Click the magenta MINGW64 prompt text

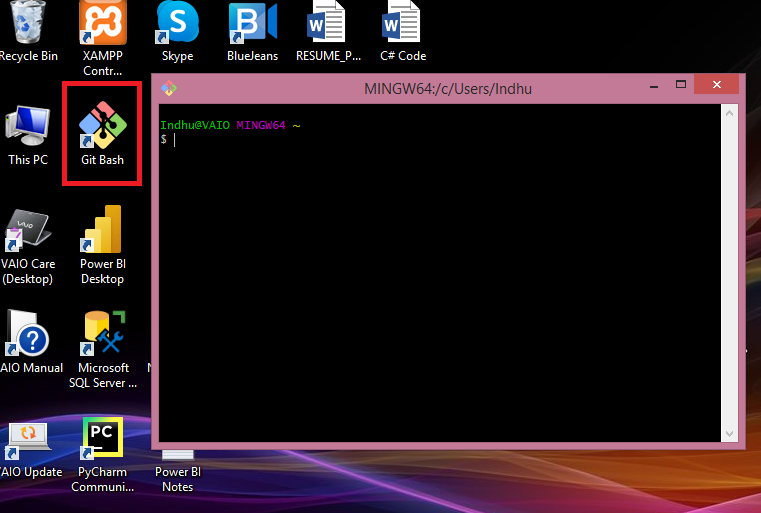(261, 125)
